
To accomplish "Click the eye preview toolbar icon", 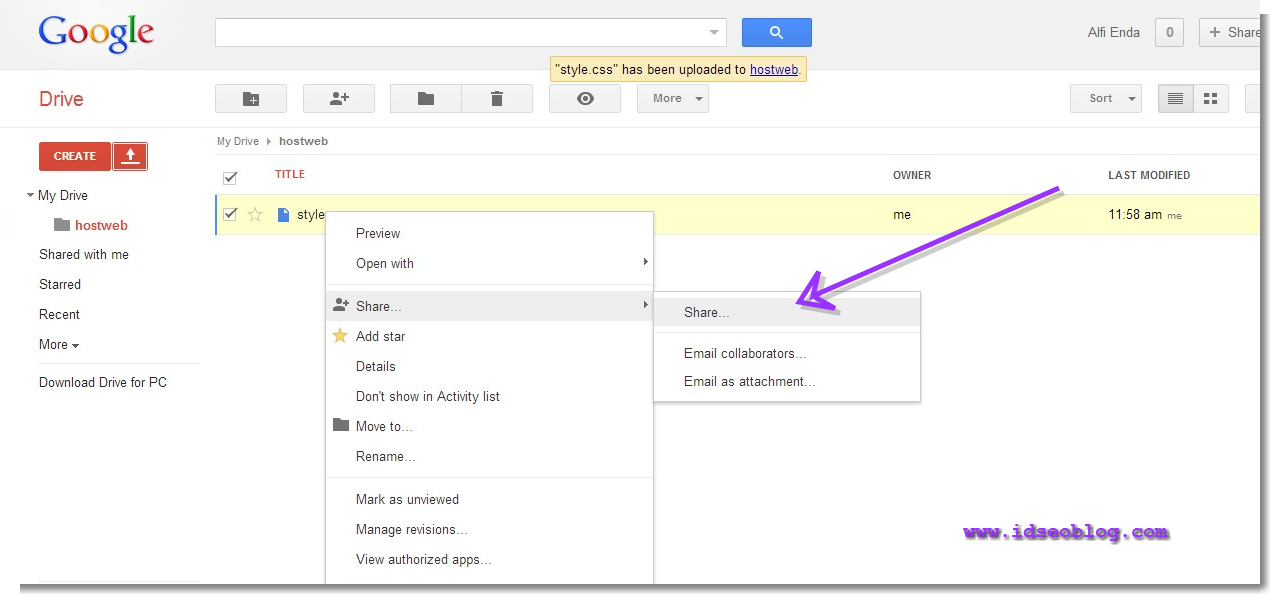I will click(585, 98).
